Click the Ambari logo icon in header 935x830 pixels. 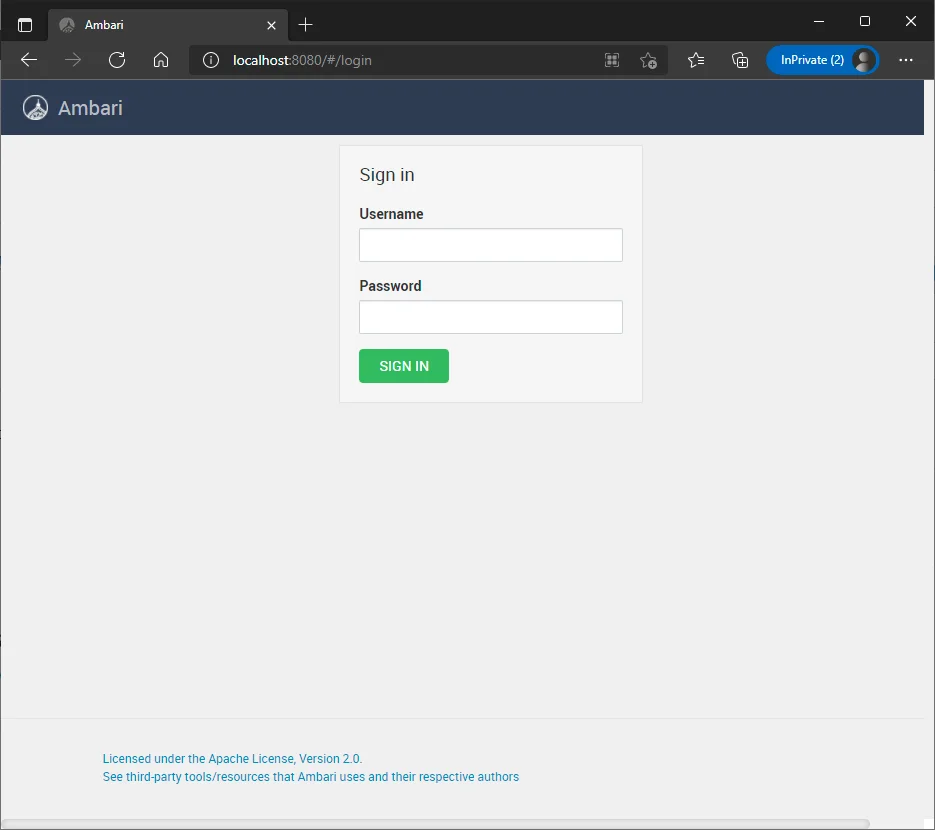pyautogui.click(x=35, y=108)
